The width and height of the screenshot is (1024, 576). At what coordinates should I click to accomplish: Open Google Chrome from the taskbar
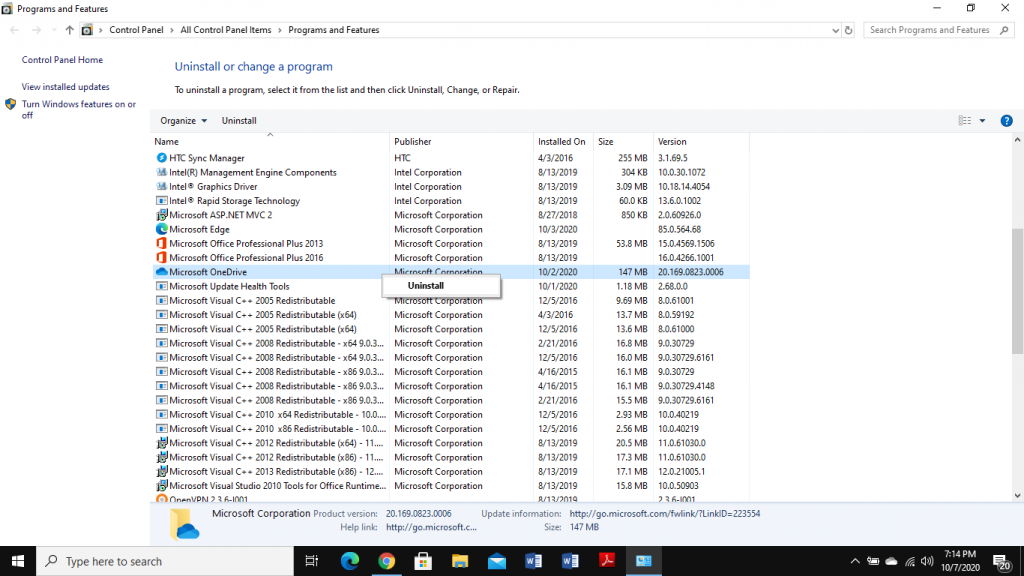click(386, 561)
